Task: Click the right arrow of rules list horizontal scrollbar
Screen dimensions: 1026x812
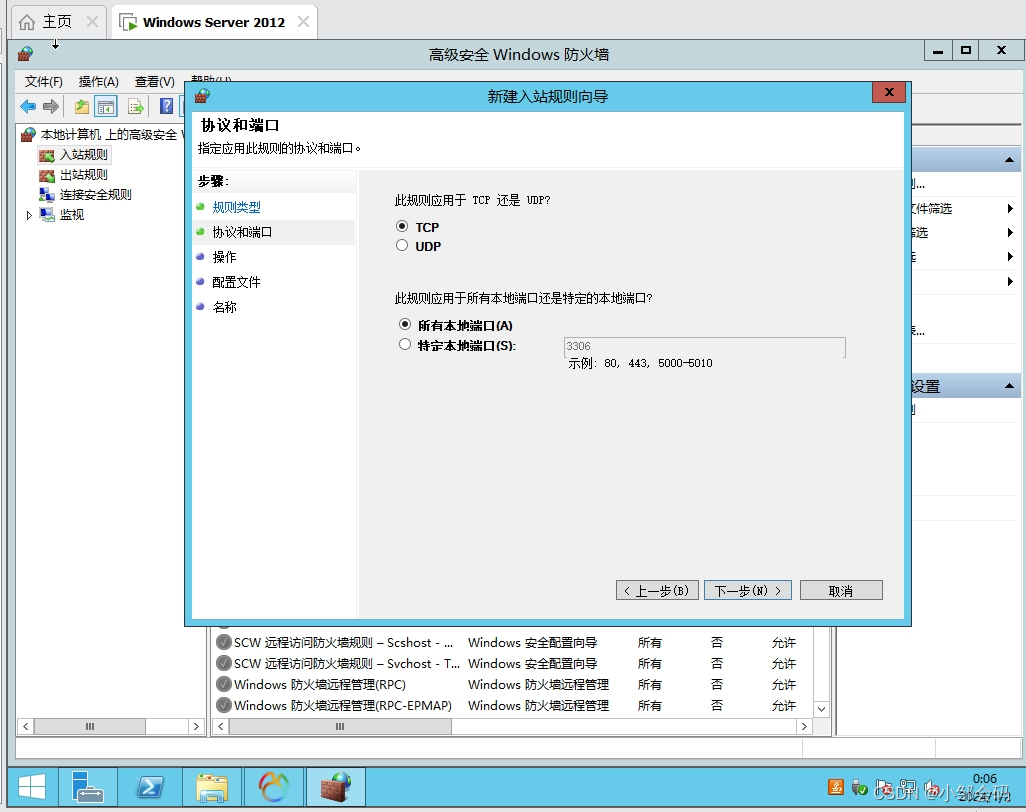Action: coord(804,726)
